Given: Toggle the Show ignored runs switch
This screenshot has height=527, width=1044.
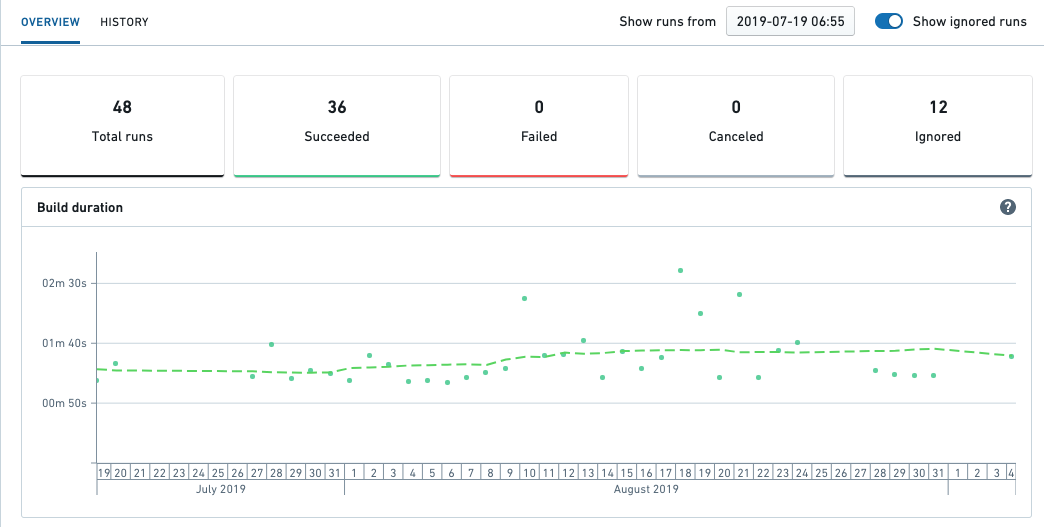Looking at the screenshot, I should pyautogui.click(x=889, y=21).
